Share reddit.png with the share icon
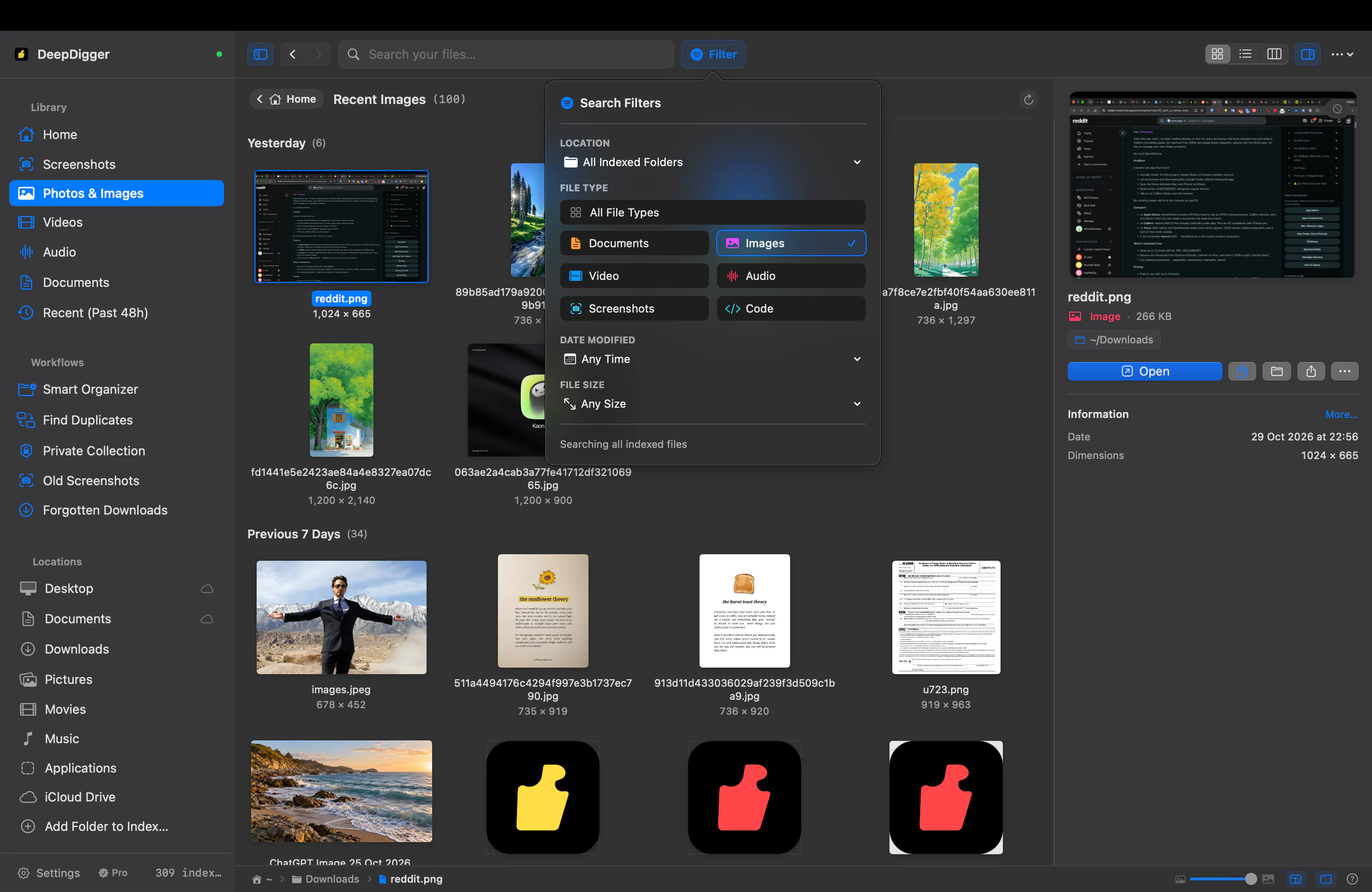 point(1311,372)
